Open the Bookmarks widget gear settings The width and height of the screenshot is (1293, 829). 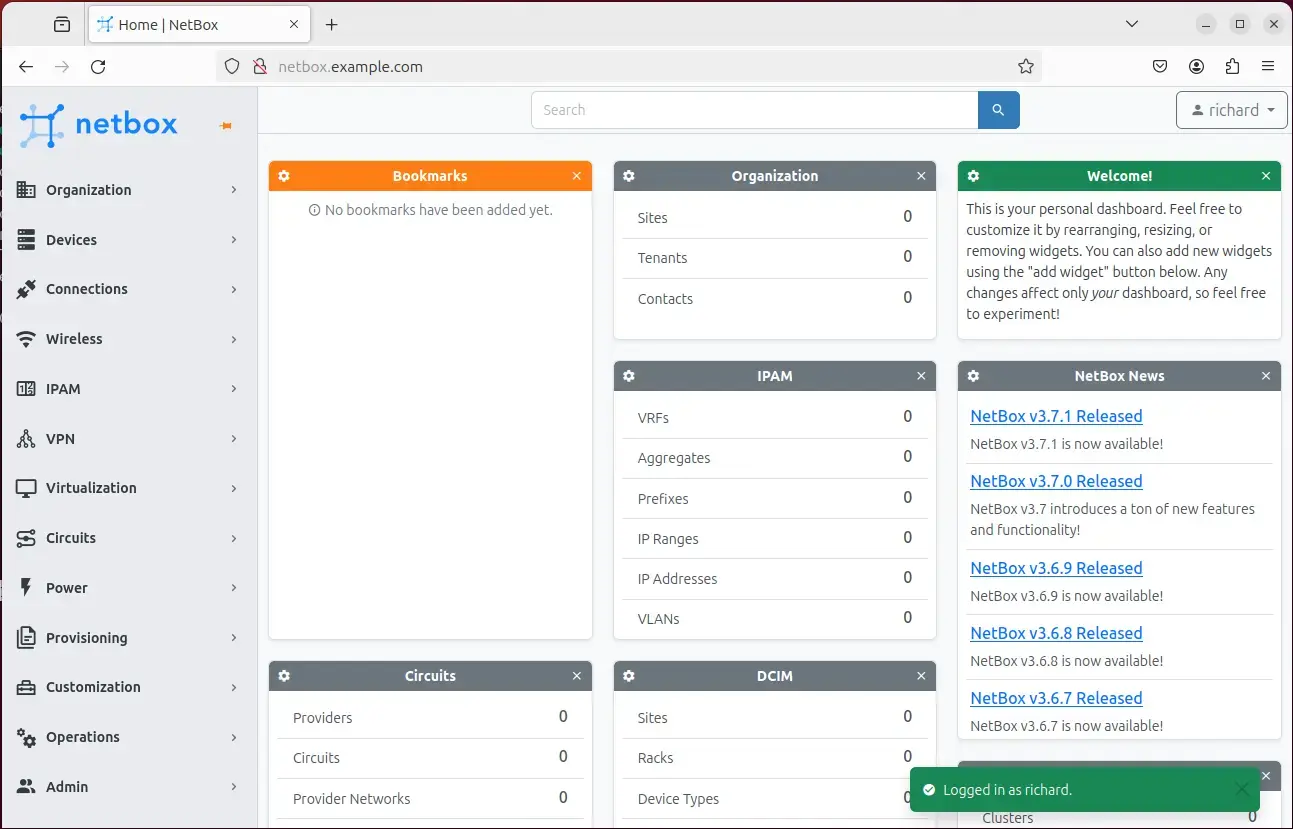point(284,176)
